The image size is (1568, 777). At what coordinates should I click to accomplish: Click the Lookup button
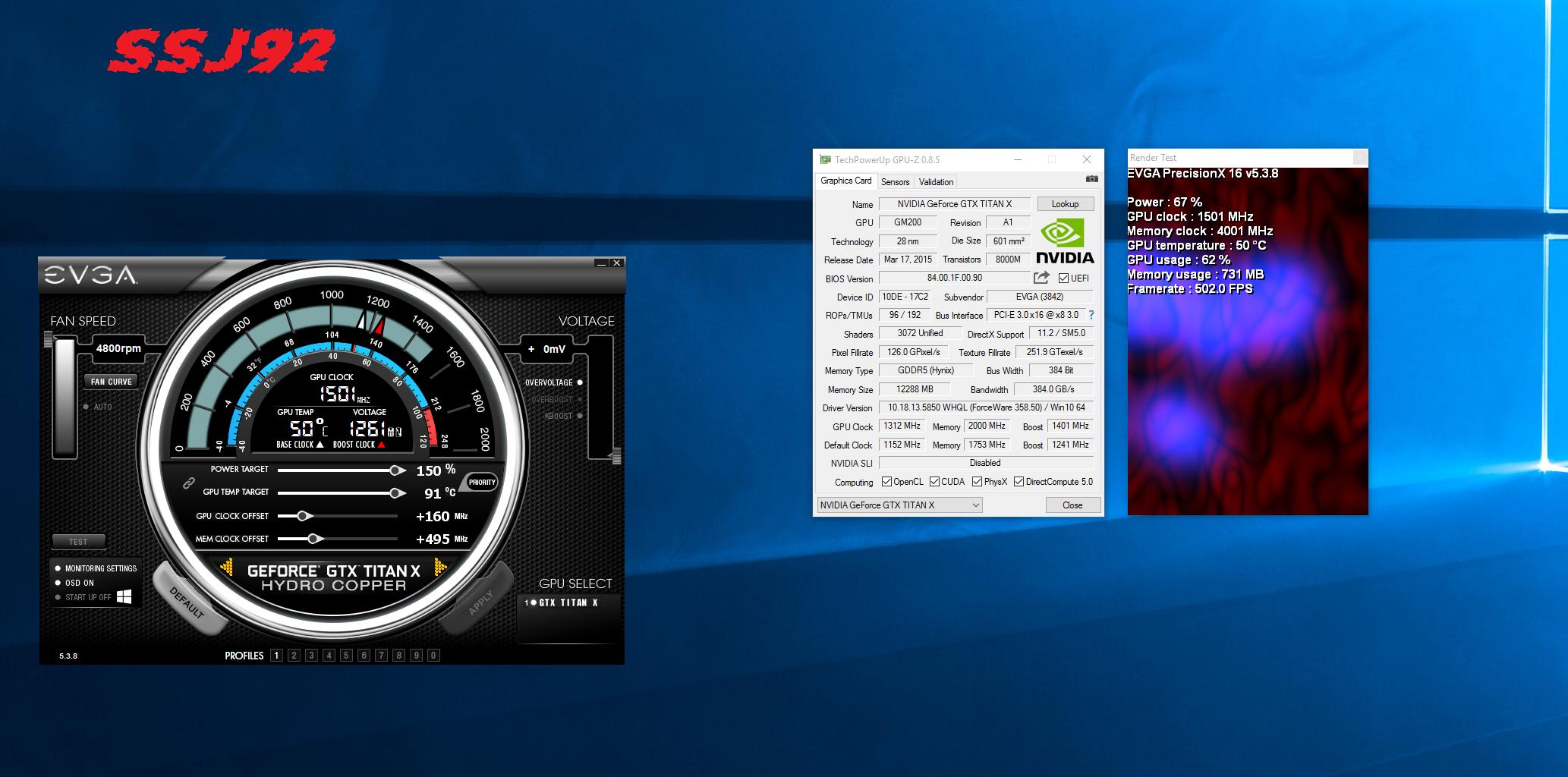1065,204
